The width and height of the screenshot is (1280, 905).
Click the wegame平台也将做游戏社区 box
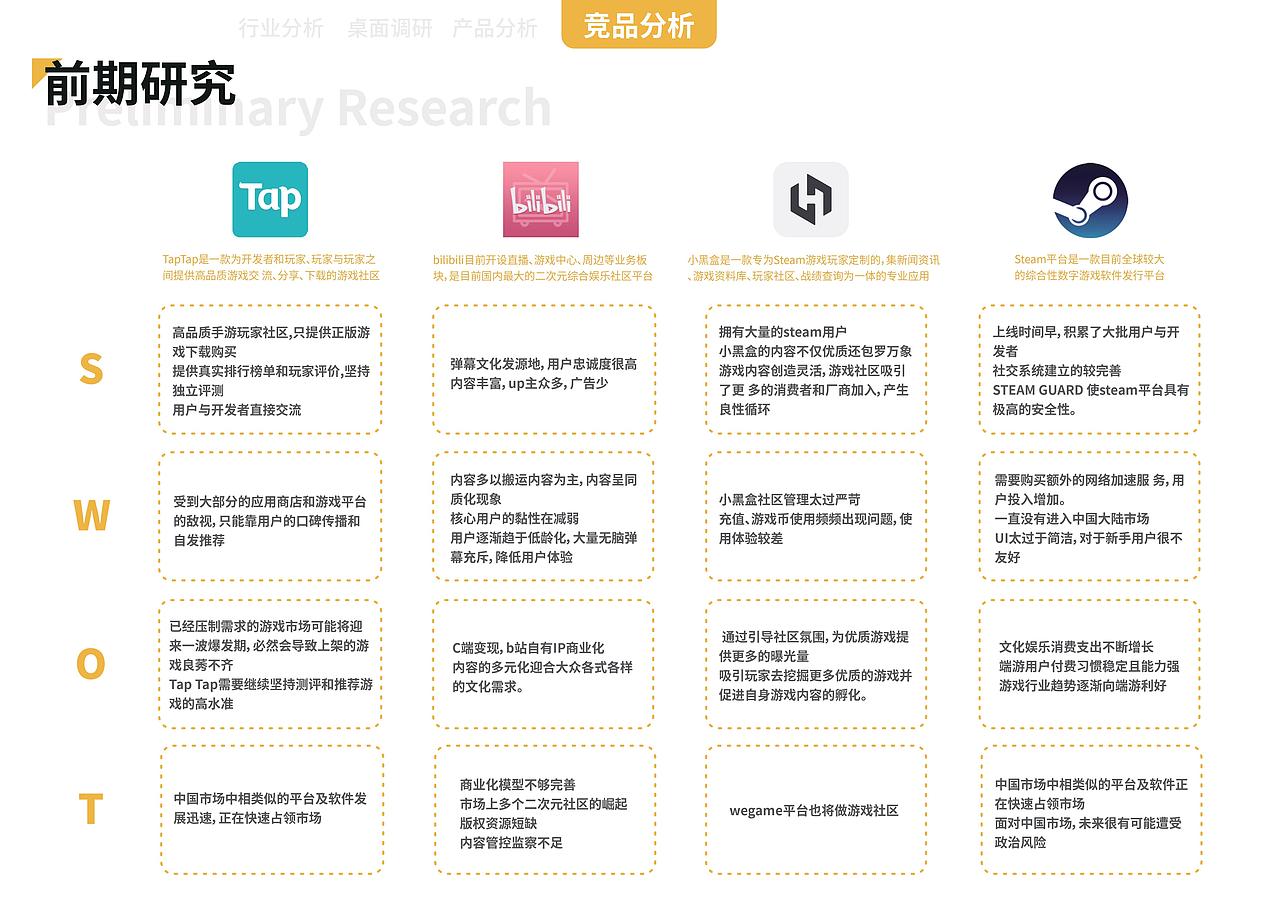click(815, 809)
